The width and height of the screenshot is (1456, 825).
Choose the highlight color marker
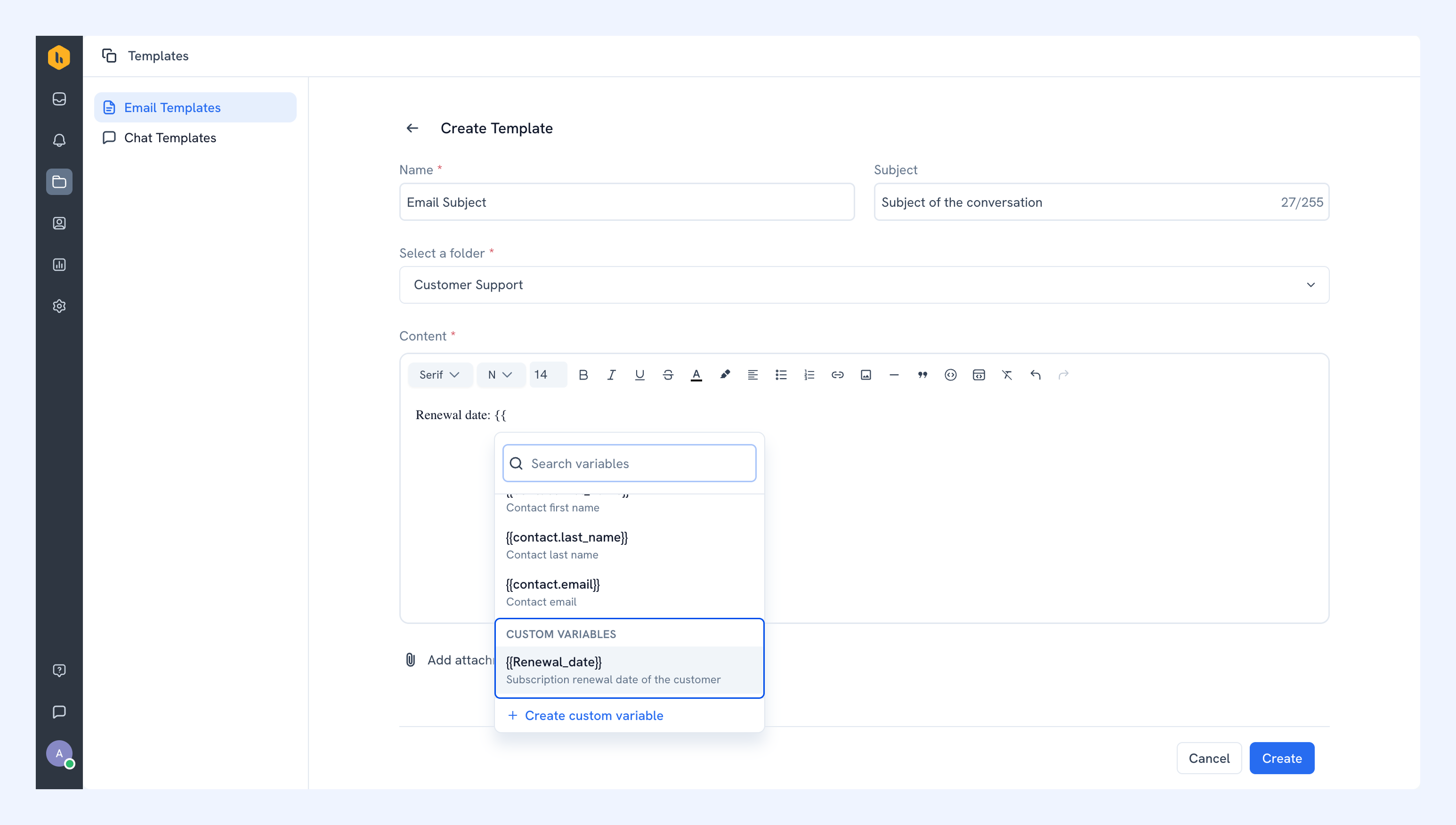[x=725, y=374]
